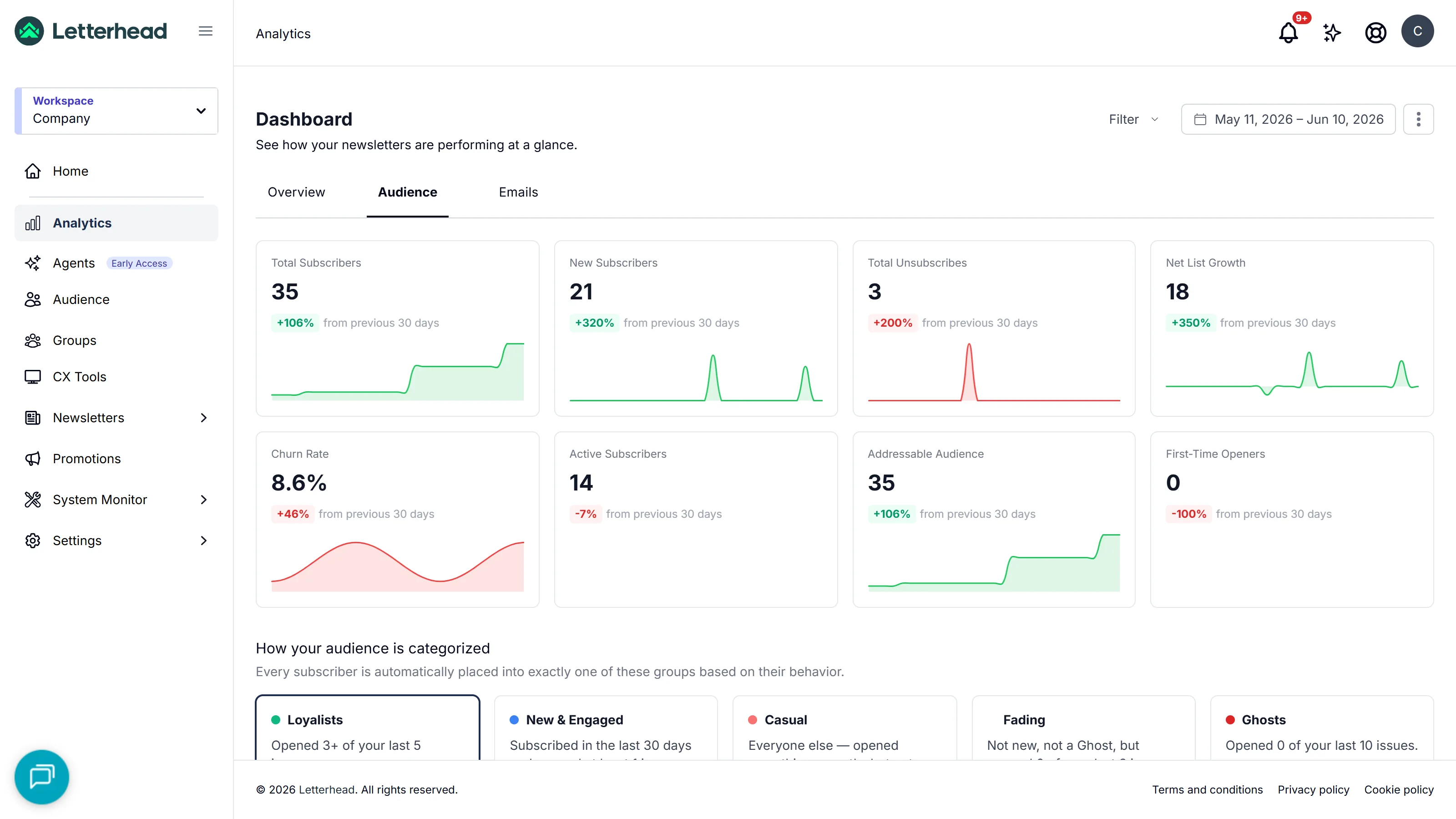Collapse the sidebar with hamburger icon
Viewport: 1456px width, 819px height.
(x=206, y=31)
